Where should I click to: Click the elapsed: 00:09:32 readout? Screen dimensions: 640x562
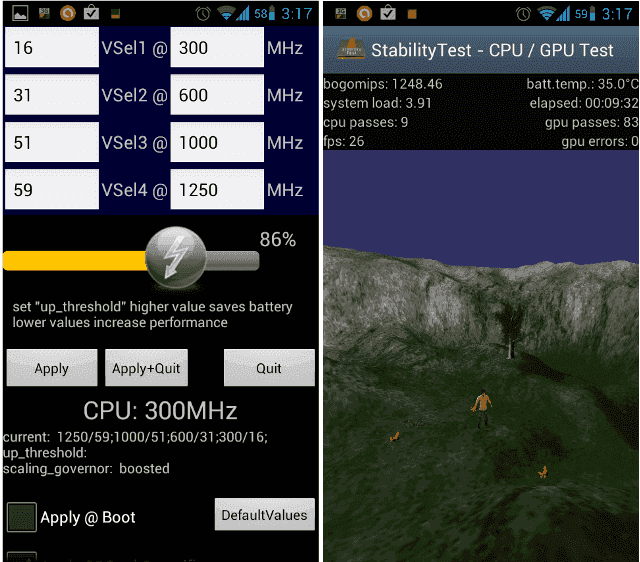tap(584, 103)
